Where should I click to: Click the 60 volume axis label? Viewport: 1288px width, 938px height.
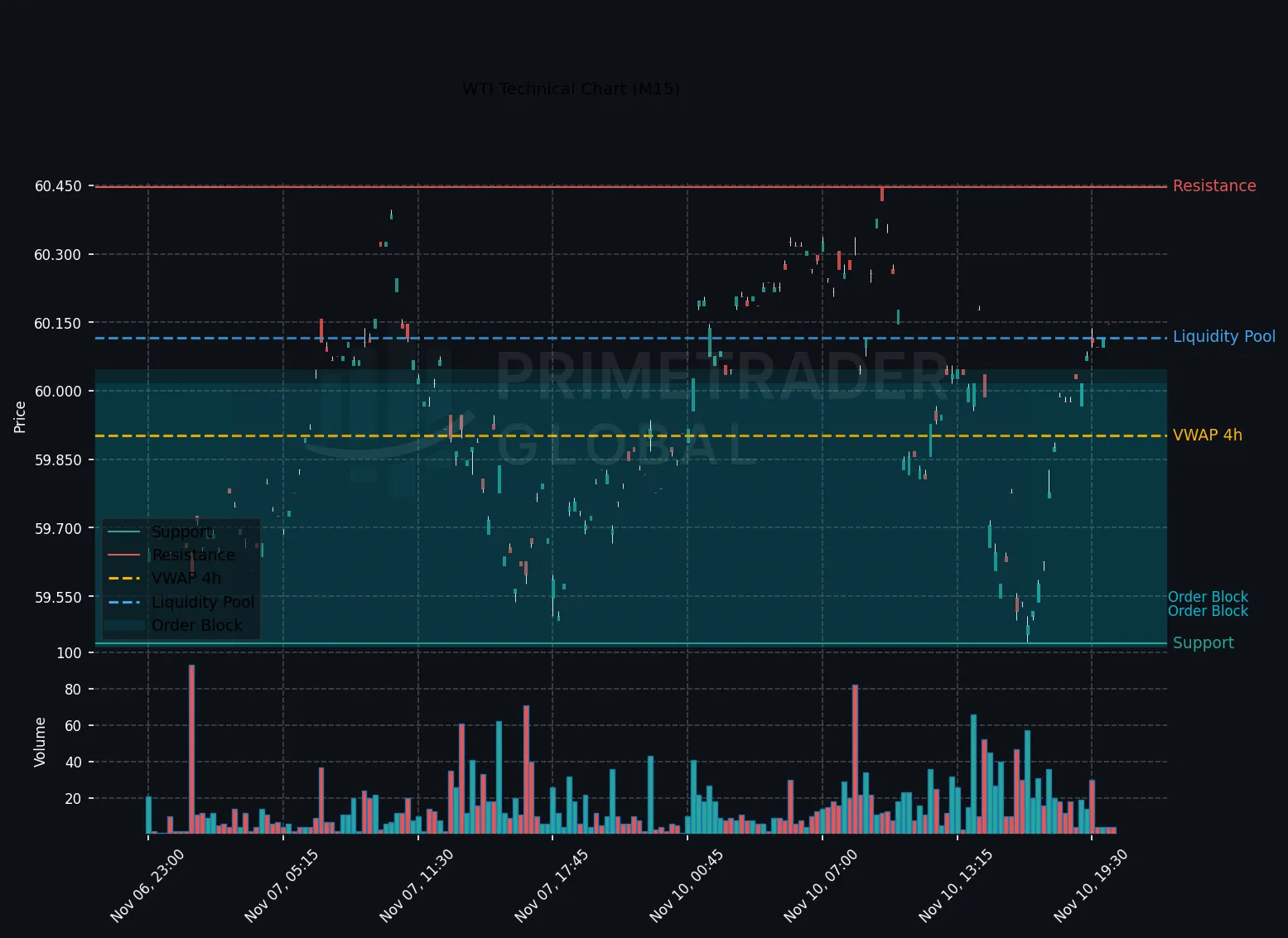73,726
